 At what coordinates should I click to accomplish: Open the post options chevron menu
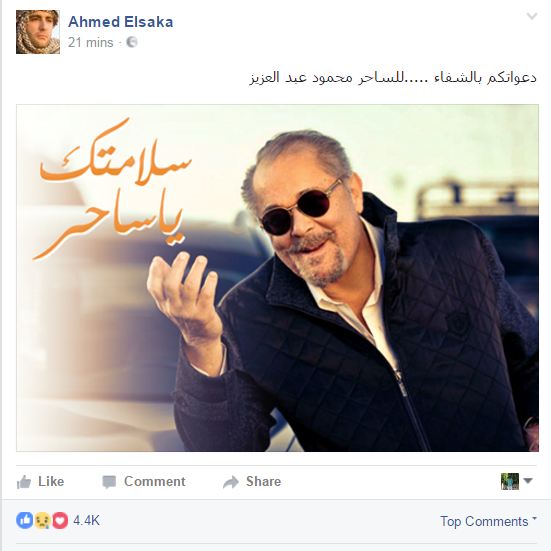532,16
